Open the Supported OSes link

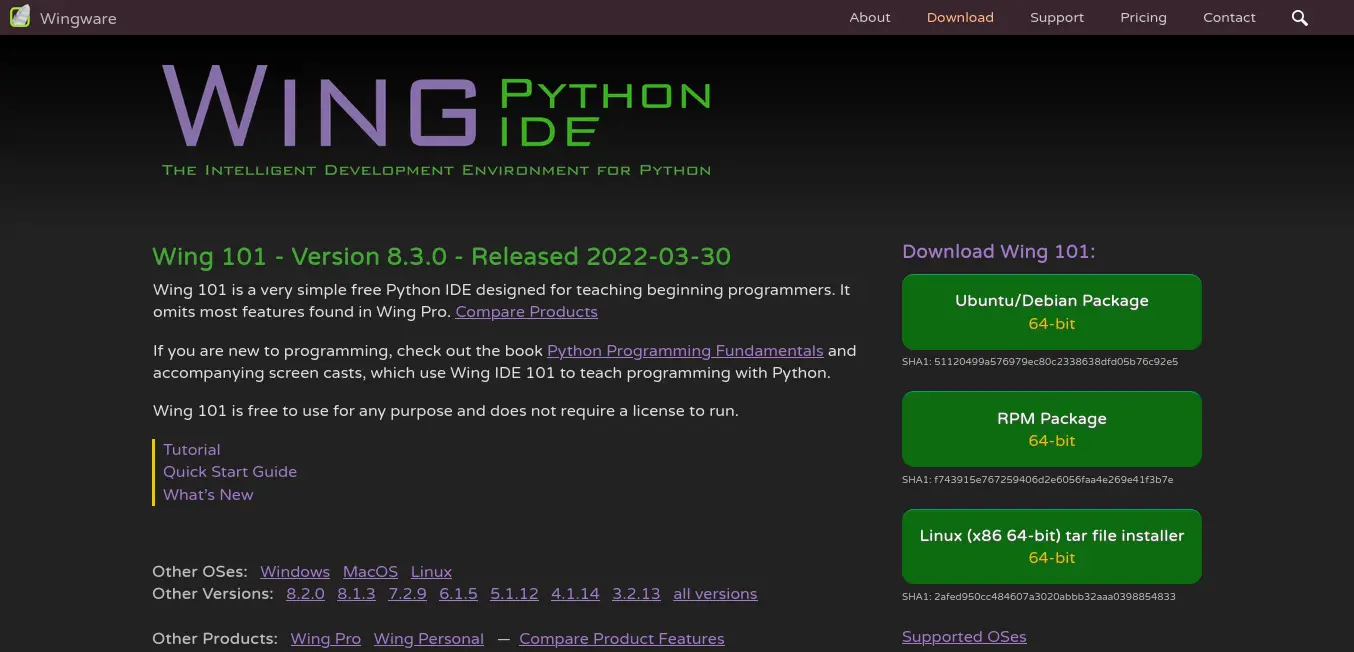pos(964,637)
